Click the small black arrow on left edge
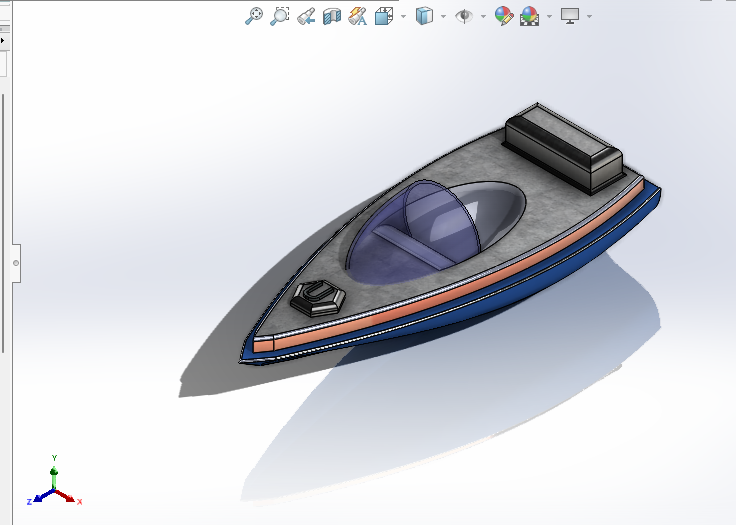The image size is (736, 525). 2,41
